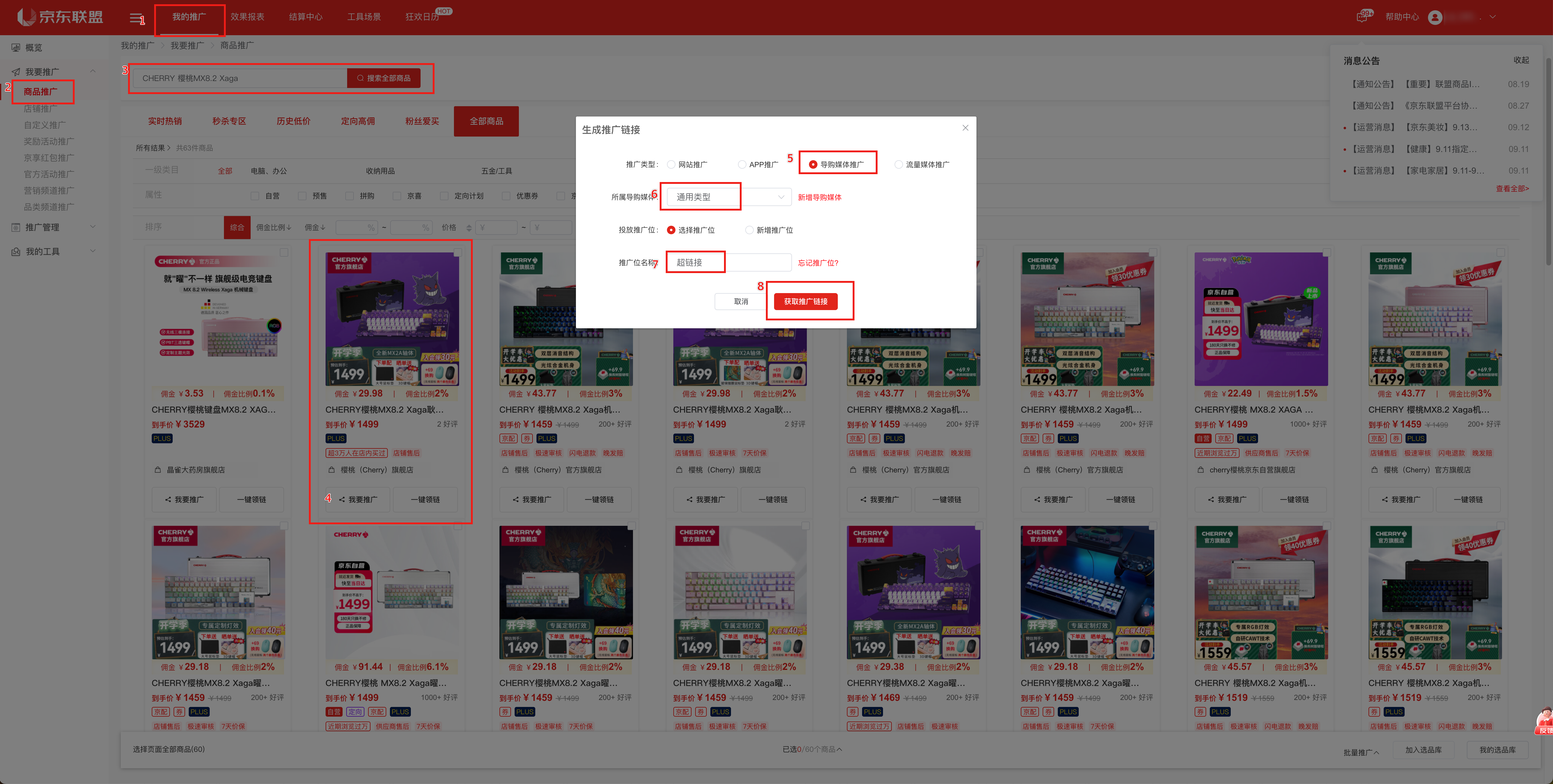
Task: Click the 我要推广 paper-plane icon in sidebar
Action: click(x=16, y=72)
